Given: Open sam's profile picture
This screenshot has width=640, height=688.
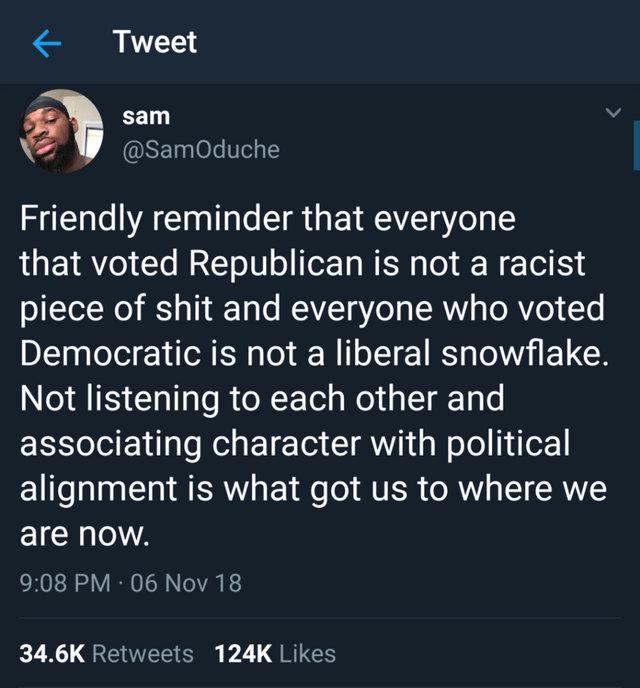Looking at the screenshot, I should click(x=60, y=133).
